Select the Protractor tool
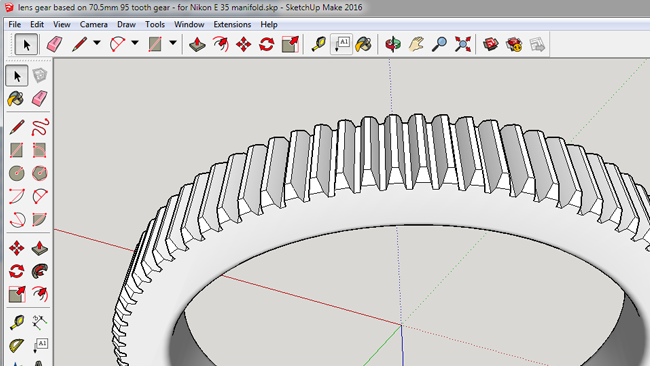Screen dimensions: 650x366 pos(17,346)
